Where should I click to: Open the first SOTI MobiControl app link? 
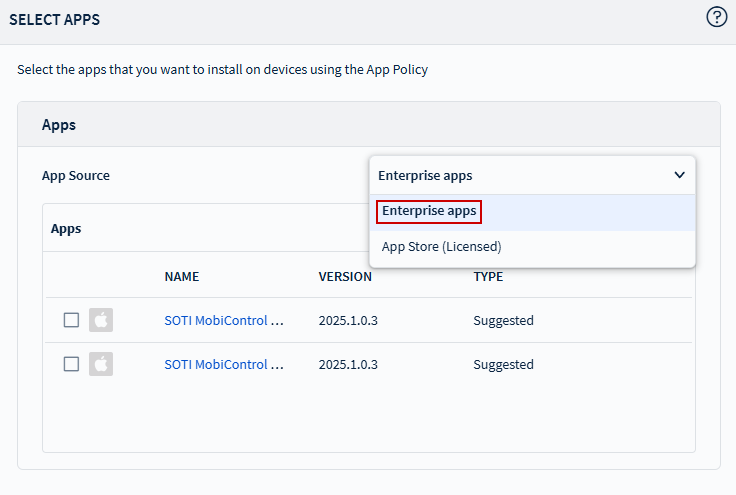click(x=223, y=321)
